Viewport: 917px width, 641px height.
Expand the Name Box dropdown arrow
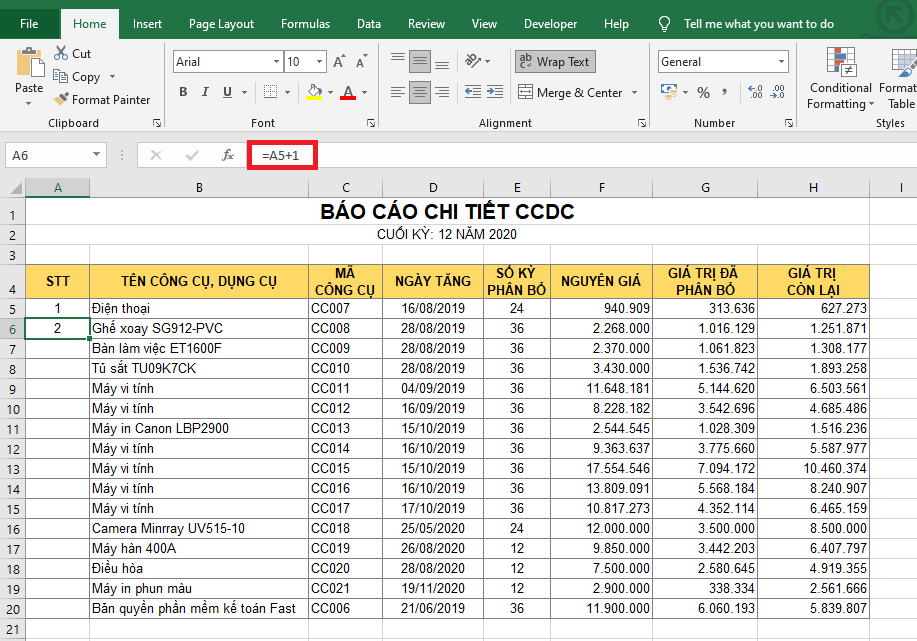(96, 155)
